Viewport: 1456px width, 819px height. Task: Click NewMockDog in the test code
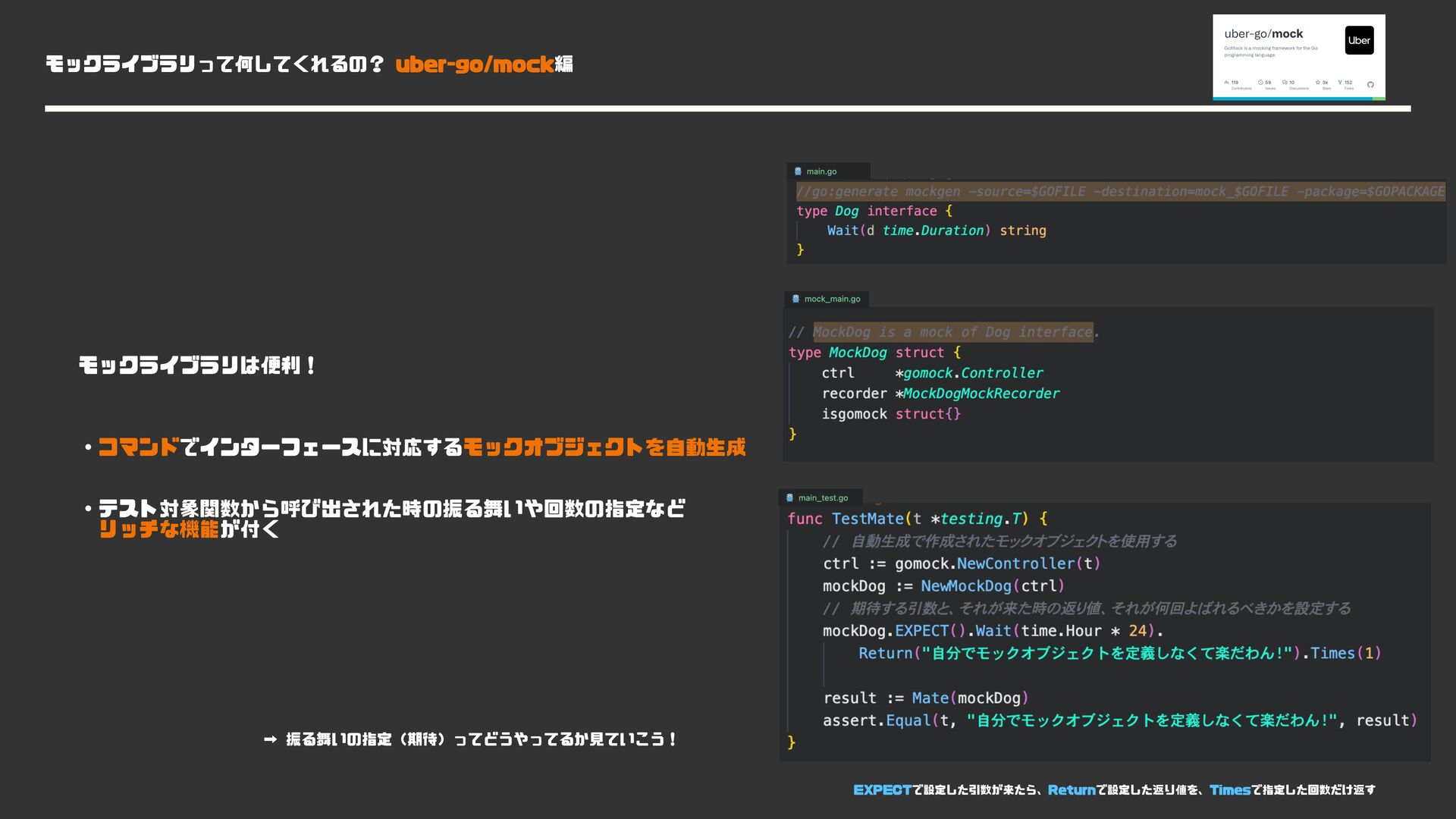coord(965,586)
